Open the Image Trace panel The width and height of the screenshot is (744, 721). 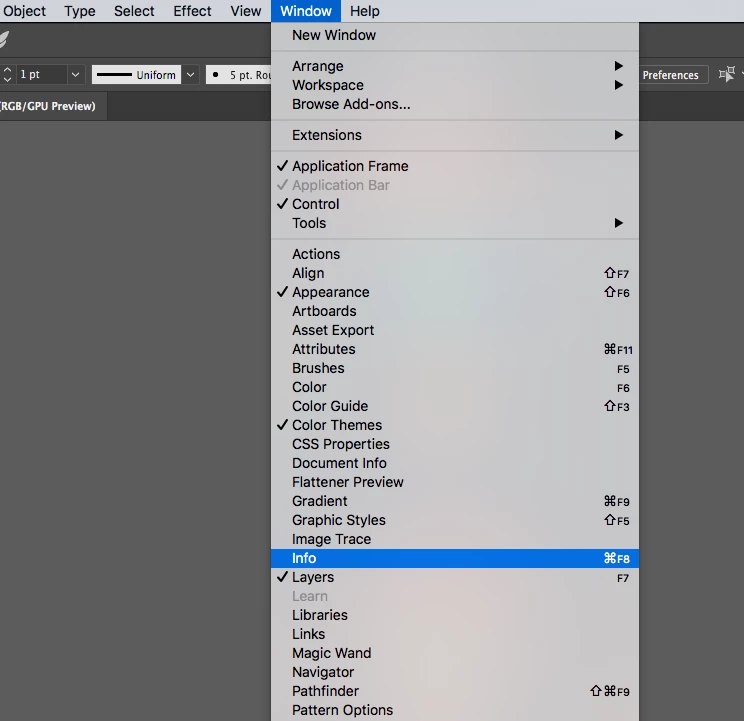pyautogui.click(x=455, y=539)
